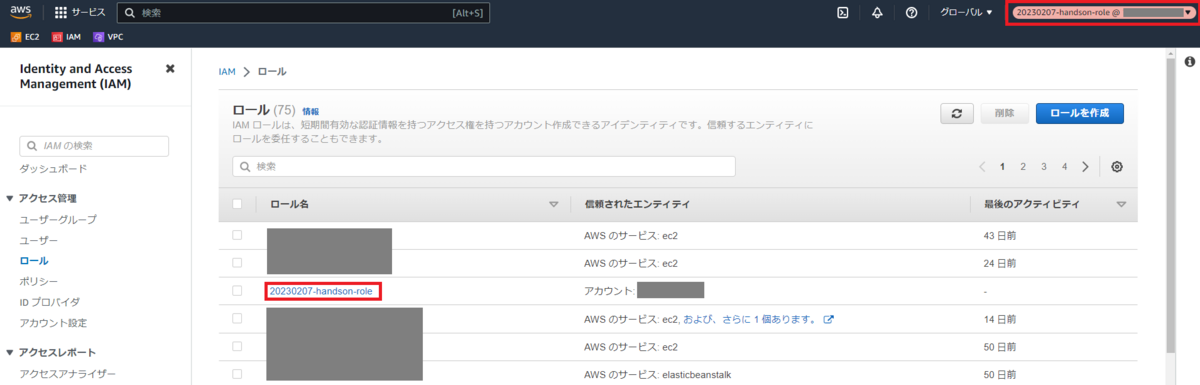The image size is (1200, 385).
Task: Click page 1 in the pagination
Action: 1002,166
